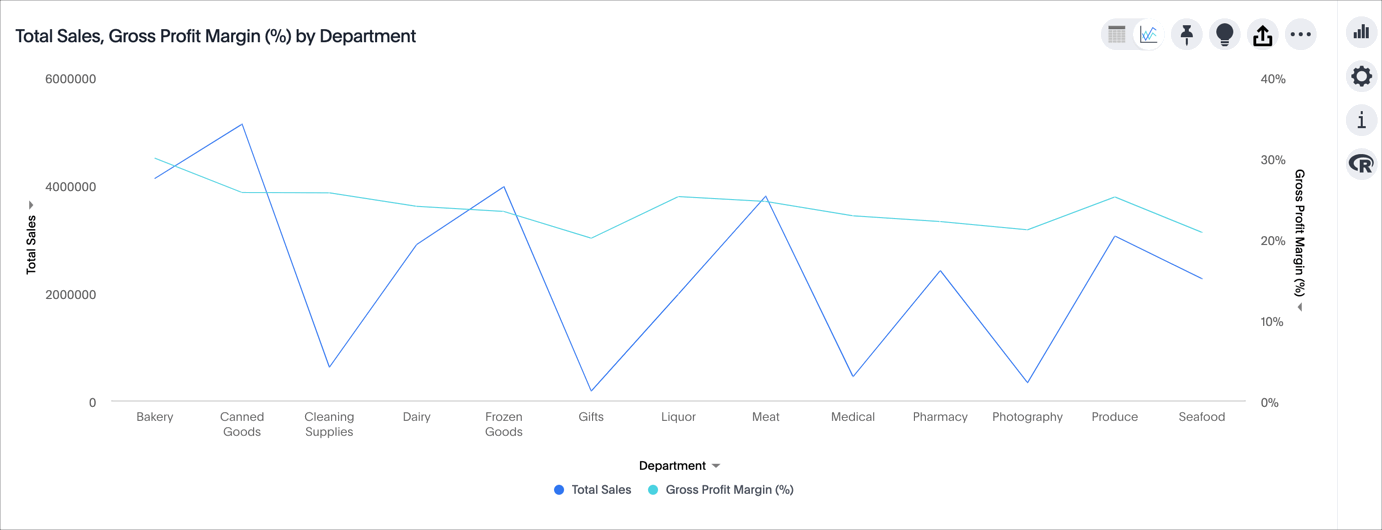This screenshot has height=530, width=1382.
Task: Run SpotIQ lightbulb analysis
Action: (1224, 35)
